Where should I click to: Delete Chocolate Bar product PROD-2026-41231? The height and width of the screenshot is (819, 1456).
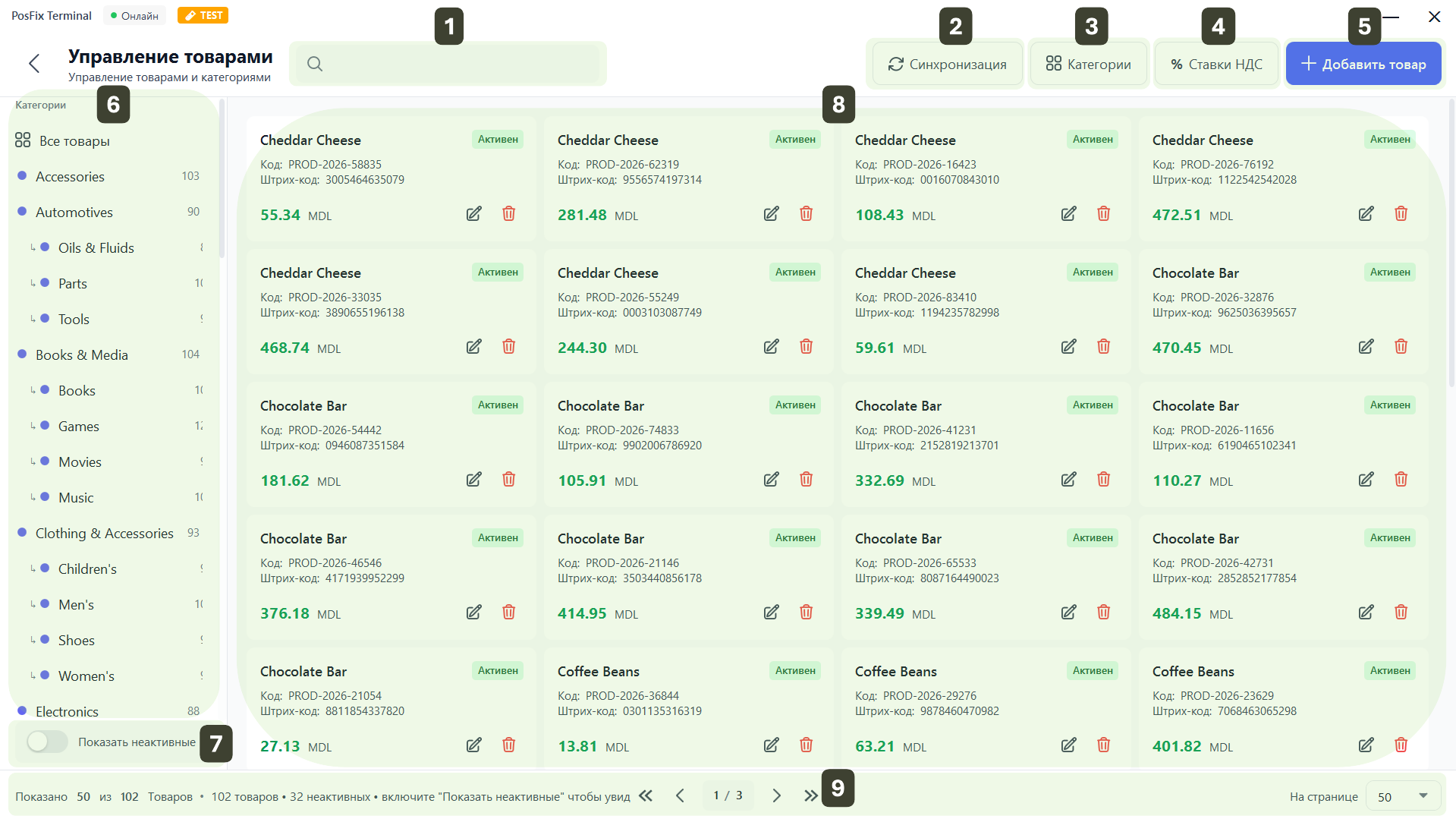click(1103, 480)
